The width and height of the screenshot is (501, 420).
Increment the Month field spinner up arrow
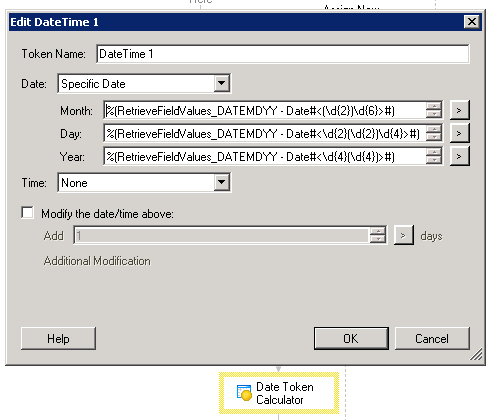tap(434, 106)
